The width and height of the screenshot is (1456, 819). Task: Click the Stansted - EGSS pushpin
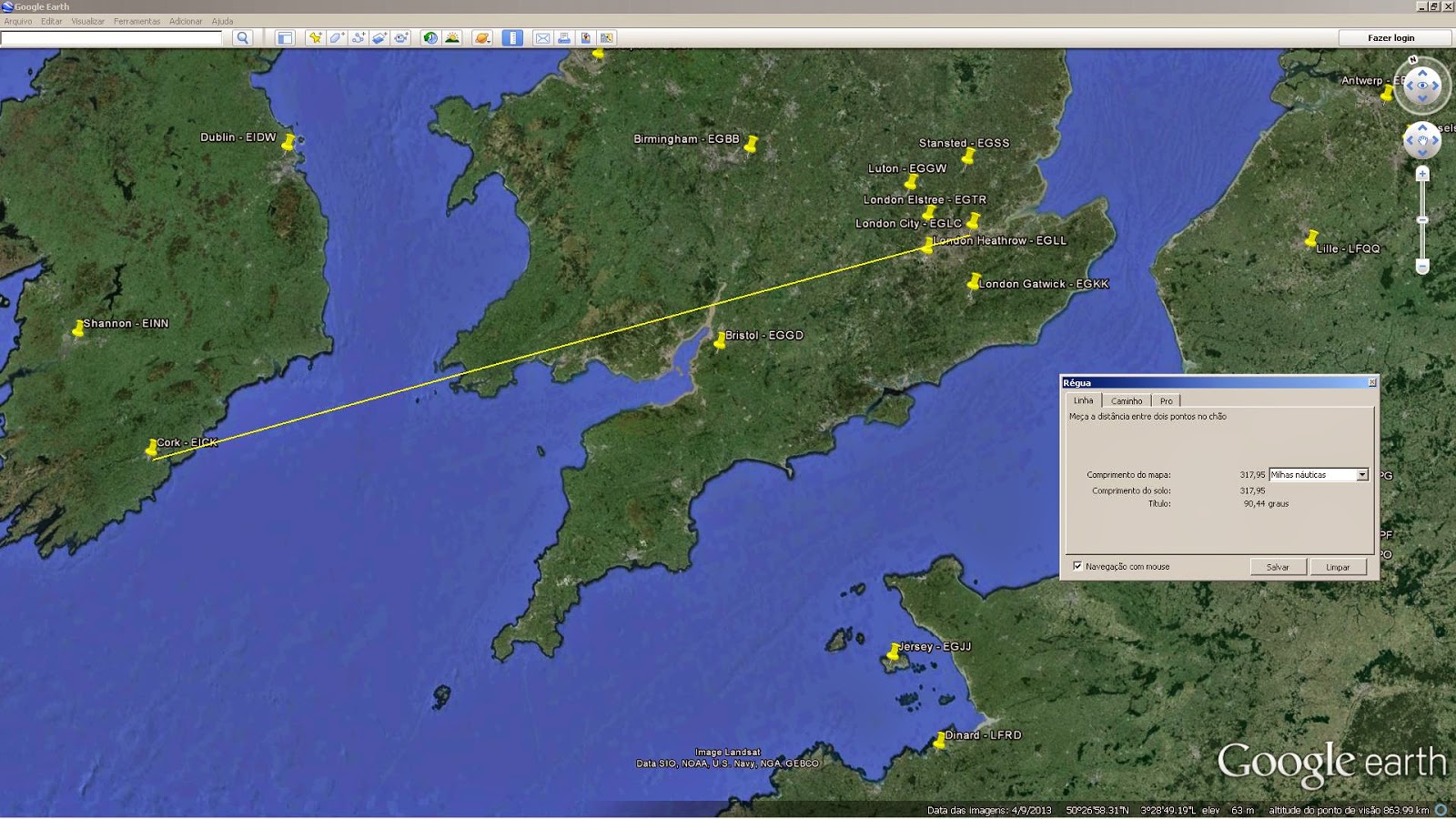(968, 156)
